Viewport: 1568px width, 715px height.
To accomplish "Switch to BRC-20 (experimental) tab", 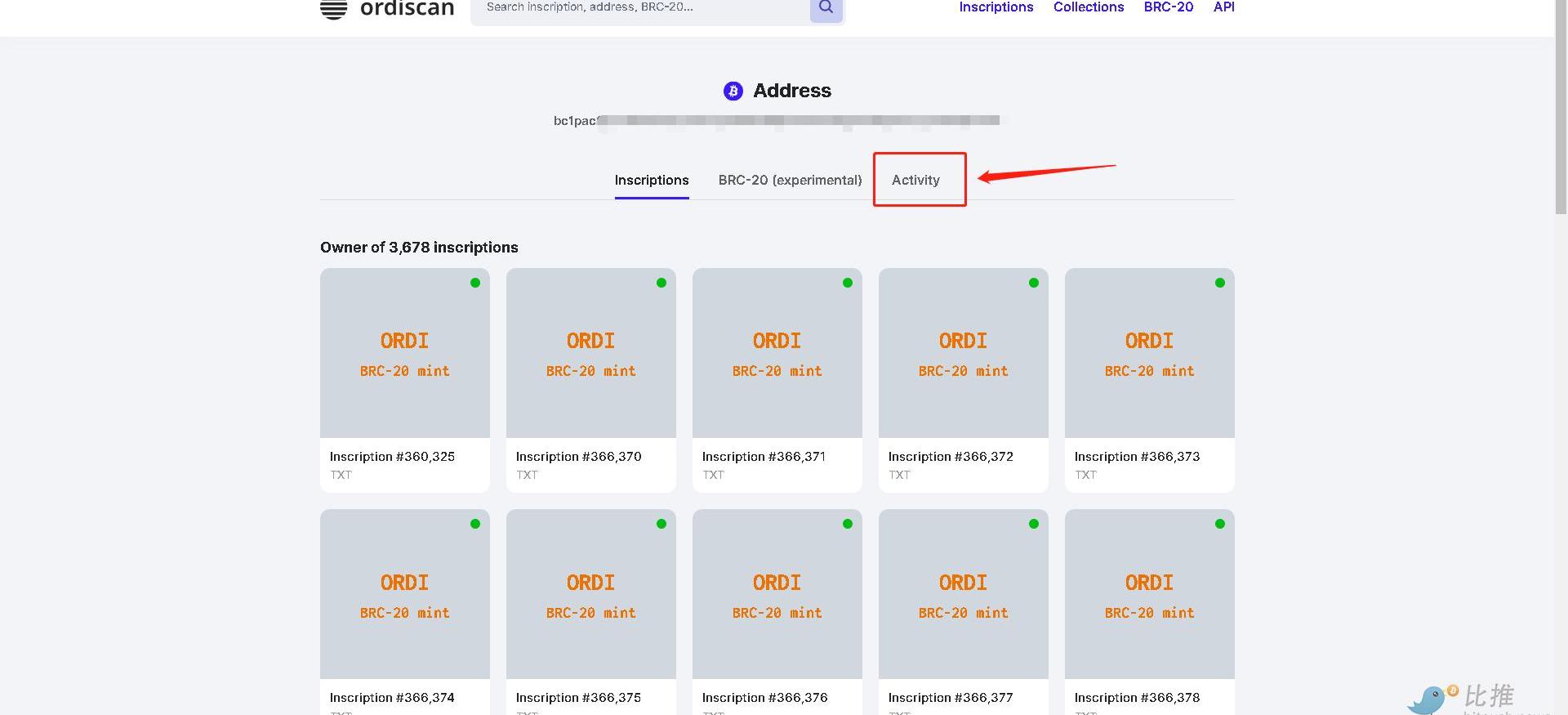I will point(790,180).
